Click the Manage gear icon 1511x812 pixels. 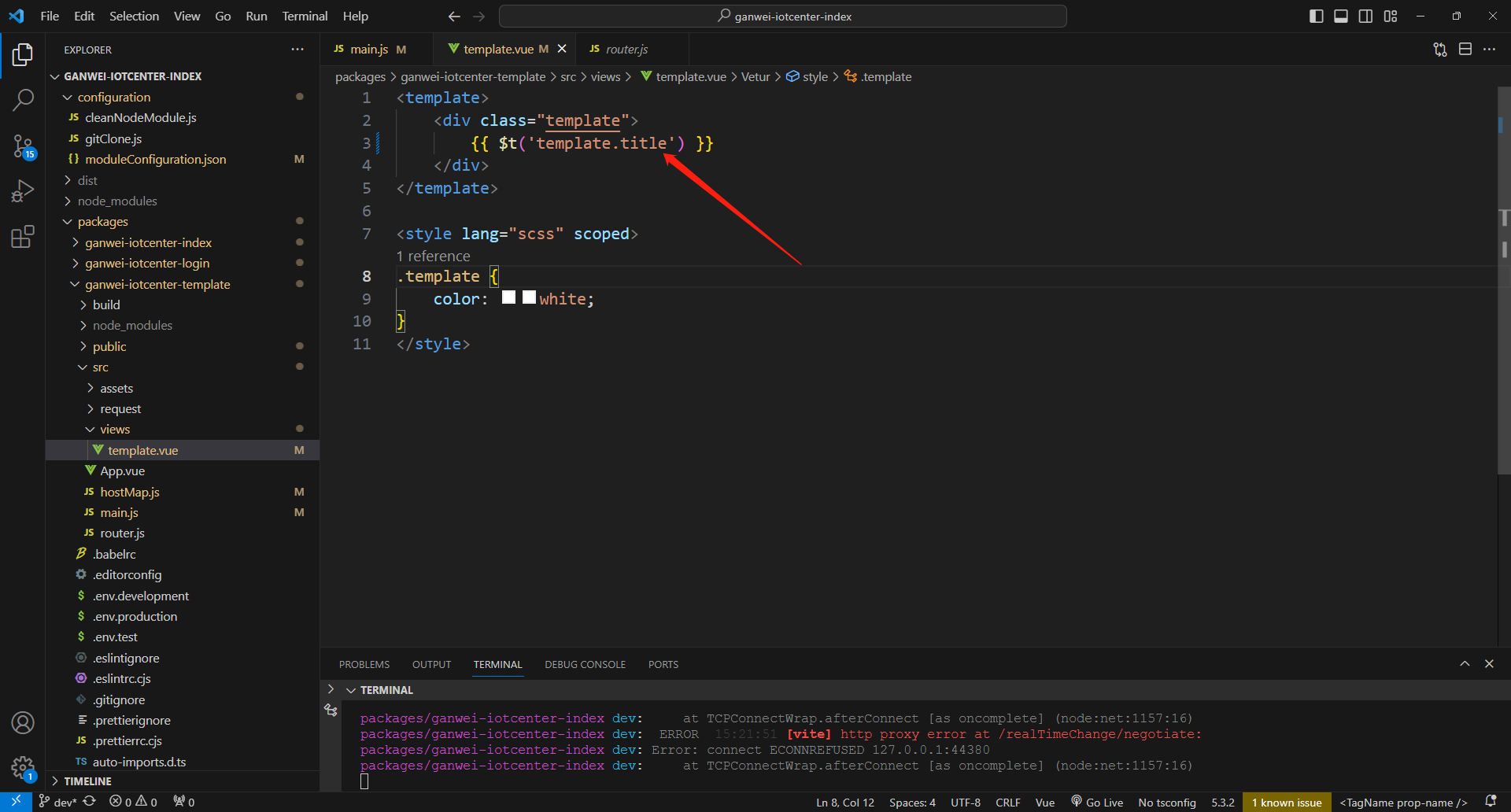(23, 767)
